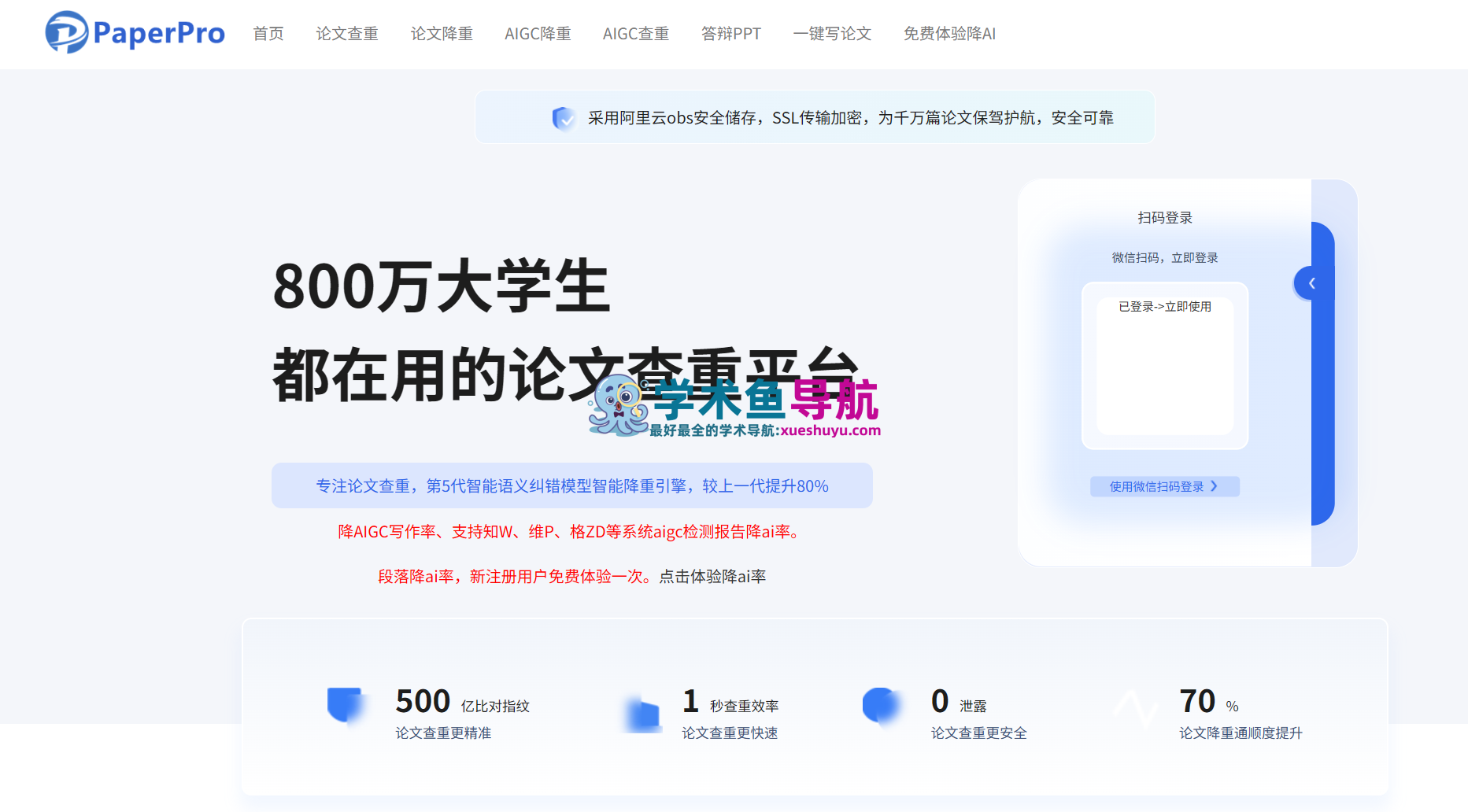Click the 微信扫码，立即登录 text
Image resolution: width=1468 pixels, height=812 pixels.
pos(1165,258)
